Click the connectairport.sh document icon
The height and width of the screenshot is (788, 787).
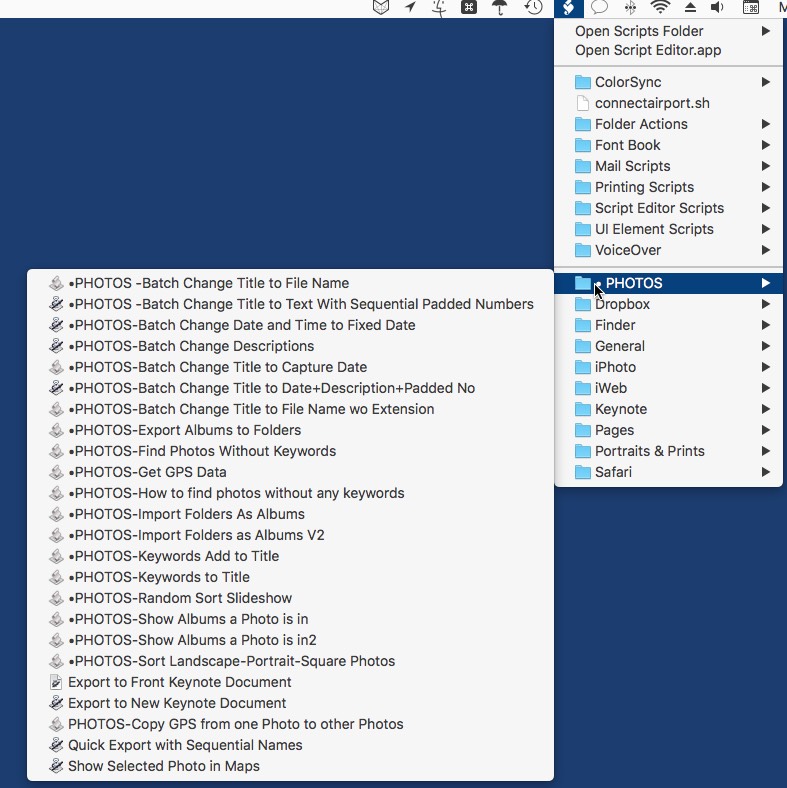tap(582, 103)
